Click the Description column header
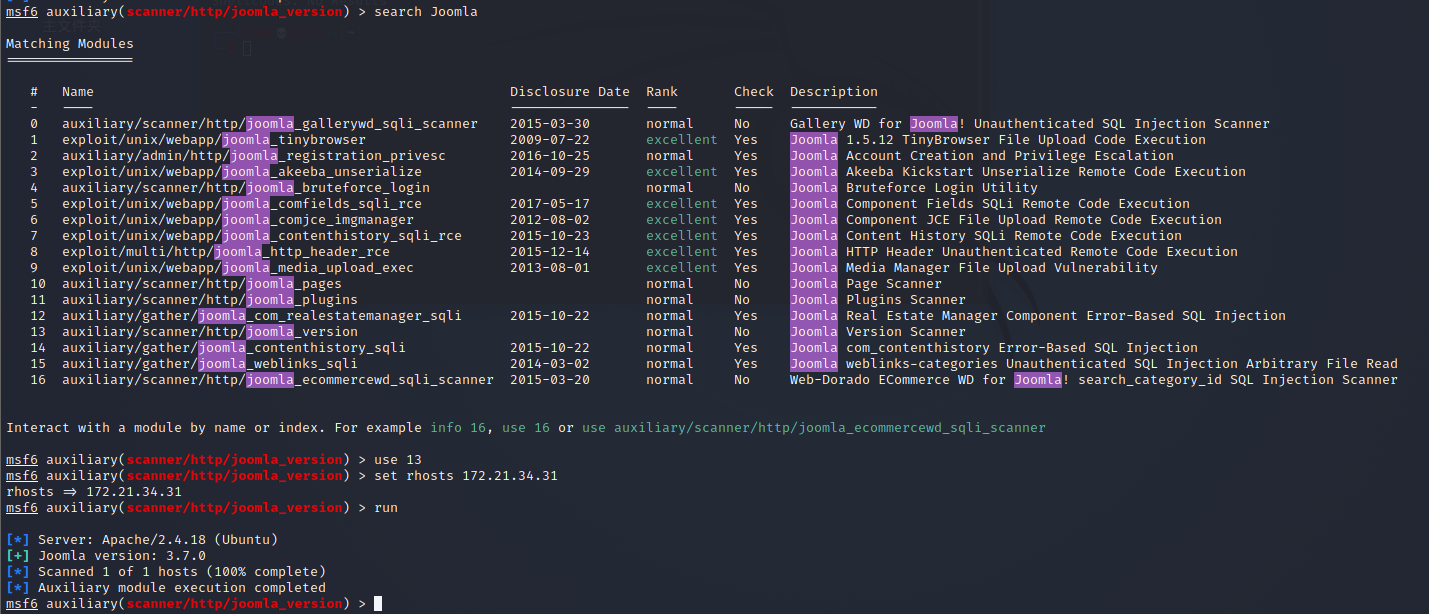This screenshot has height=614, width=1429. pos(834,92)
